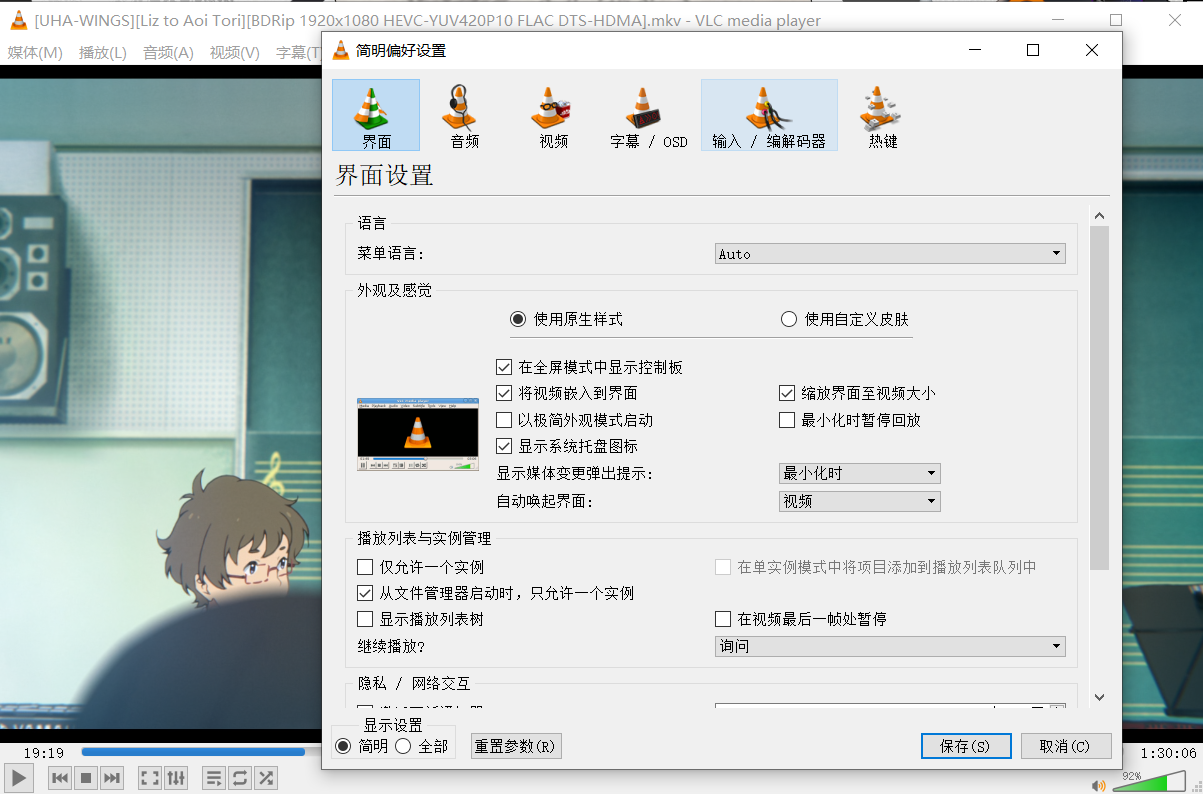The width and height of the screenshot is (1203, 794).
Task: Open the 界面 (Interface) settings category
Action: [x=376, y=116]
